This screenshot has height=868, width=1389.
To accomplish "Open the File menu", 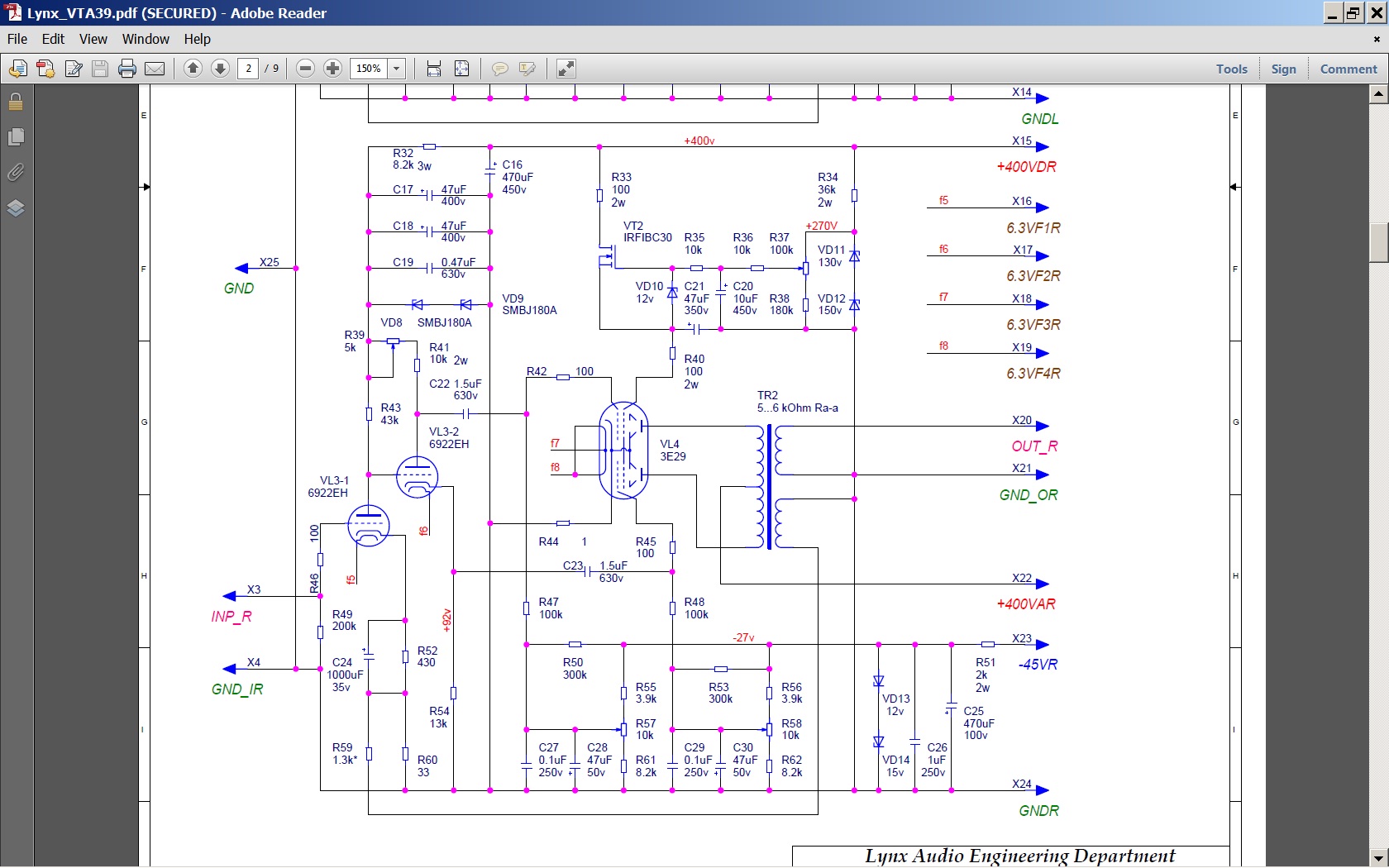I will tap(17, 39).
